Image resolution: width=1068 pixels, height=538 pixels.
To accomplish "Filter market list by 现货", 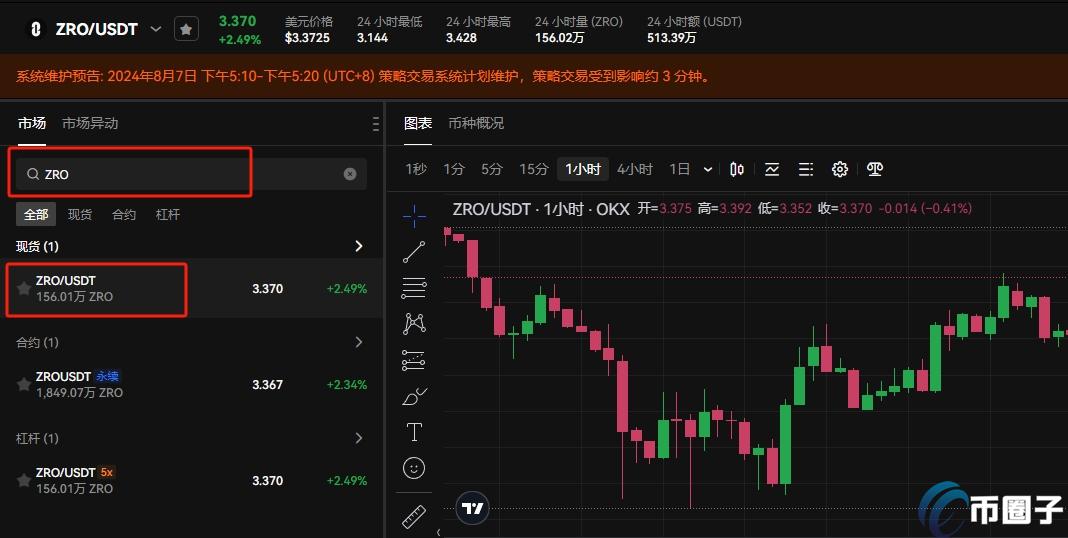I will click(80, 215).
